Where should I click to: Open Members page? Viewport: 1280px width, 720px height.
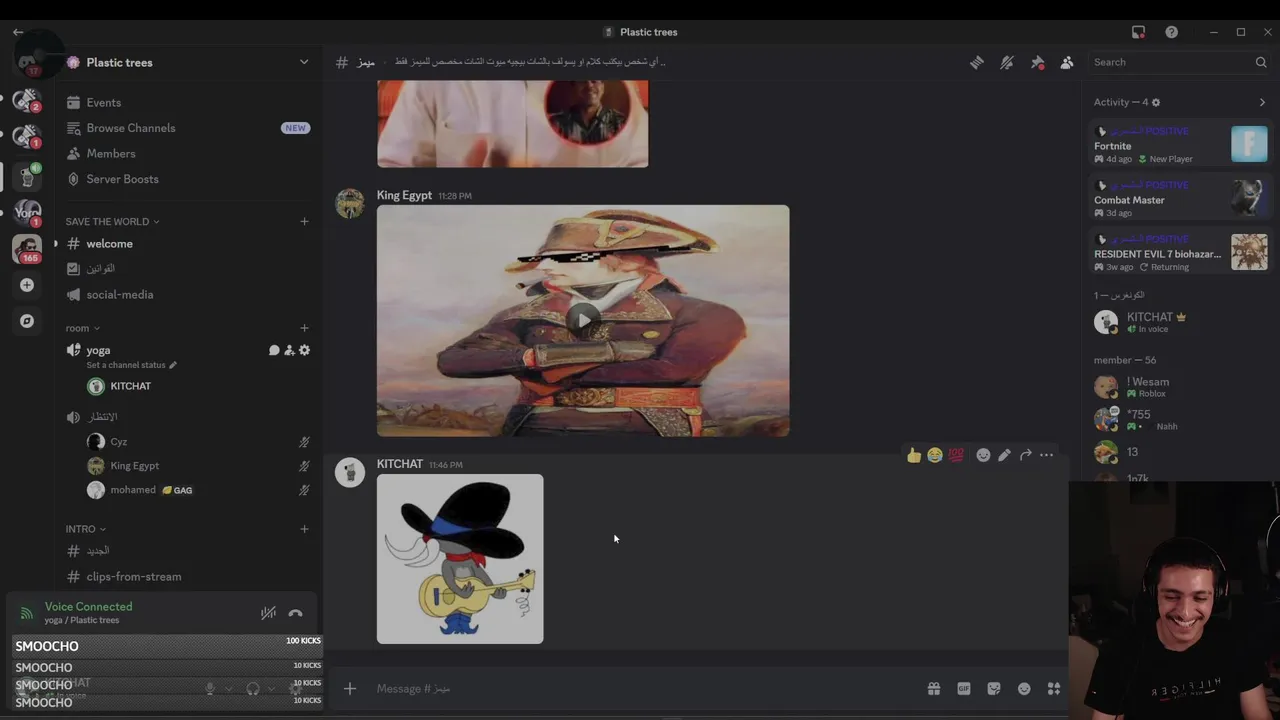[x=187, y=154]
